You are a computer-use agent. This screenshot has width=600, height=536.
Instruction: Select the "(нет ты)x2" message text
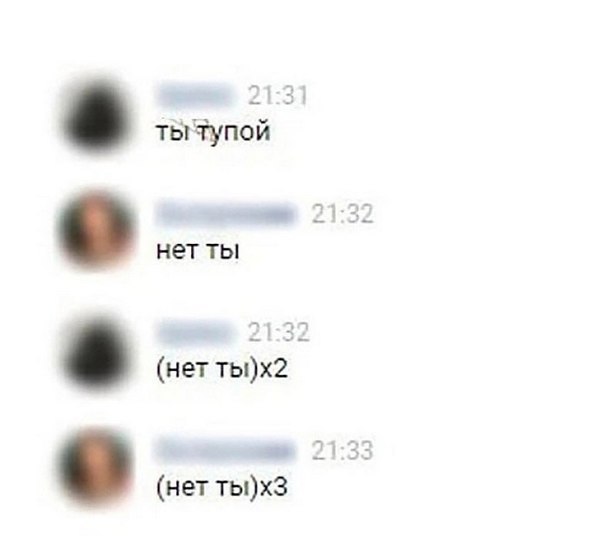pyautogui.click(x=222, y=370)
